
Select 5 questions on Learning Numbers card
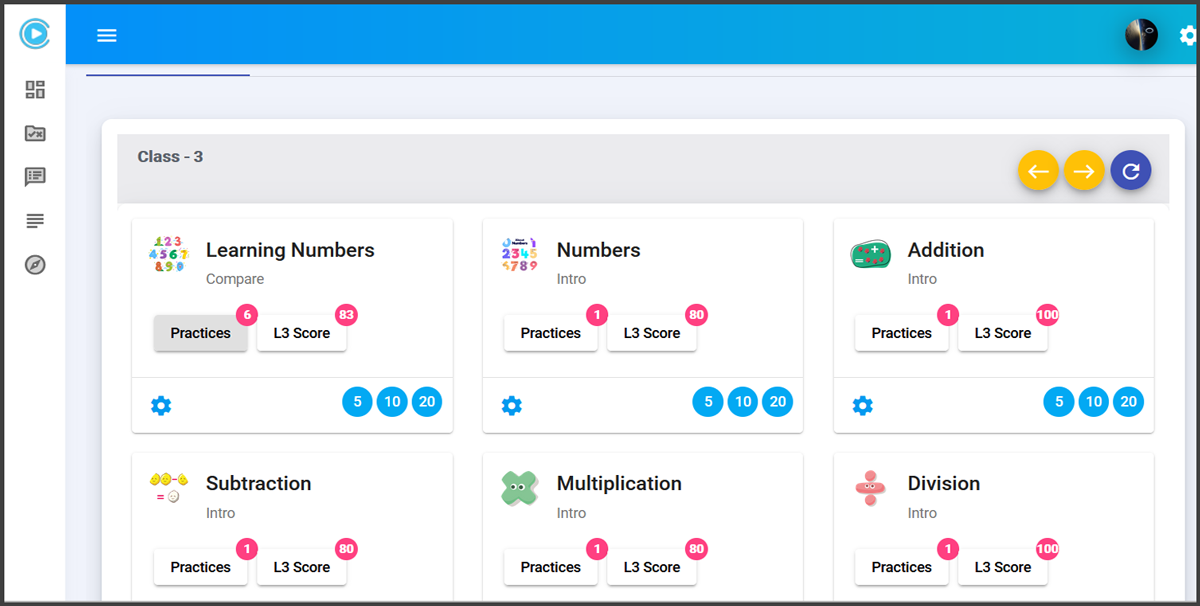click(x=357, y=402)
